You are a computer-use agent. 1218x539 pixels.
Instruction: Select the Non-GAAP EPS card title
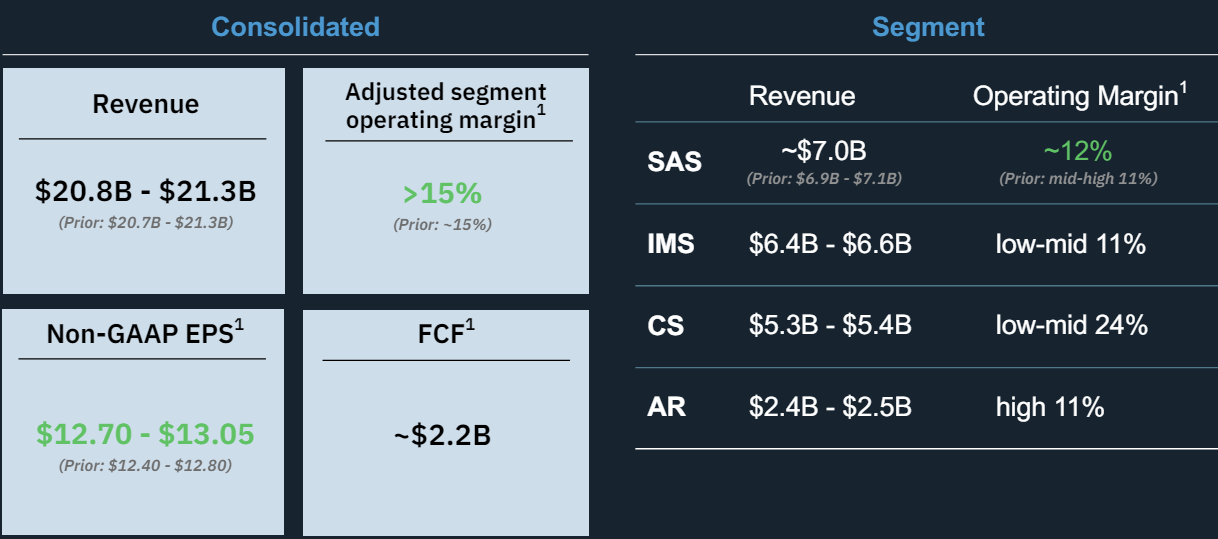[x=145, y=334]
